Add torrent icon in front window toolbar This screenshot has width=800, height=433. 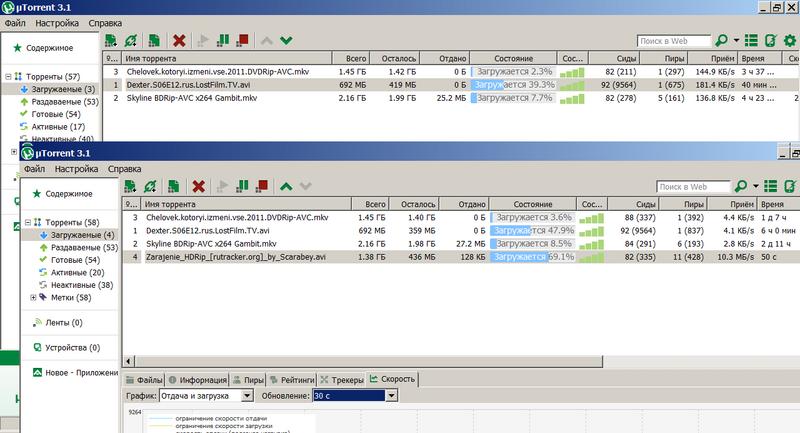130,186
